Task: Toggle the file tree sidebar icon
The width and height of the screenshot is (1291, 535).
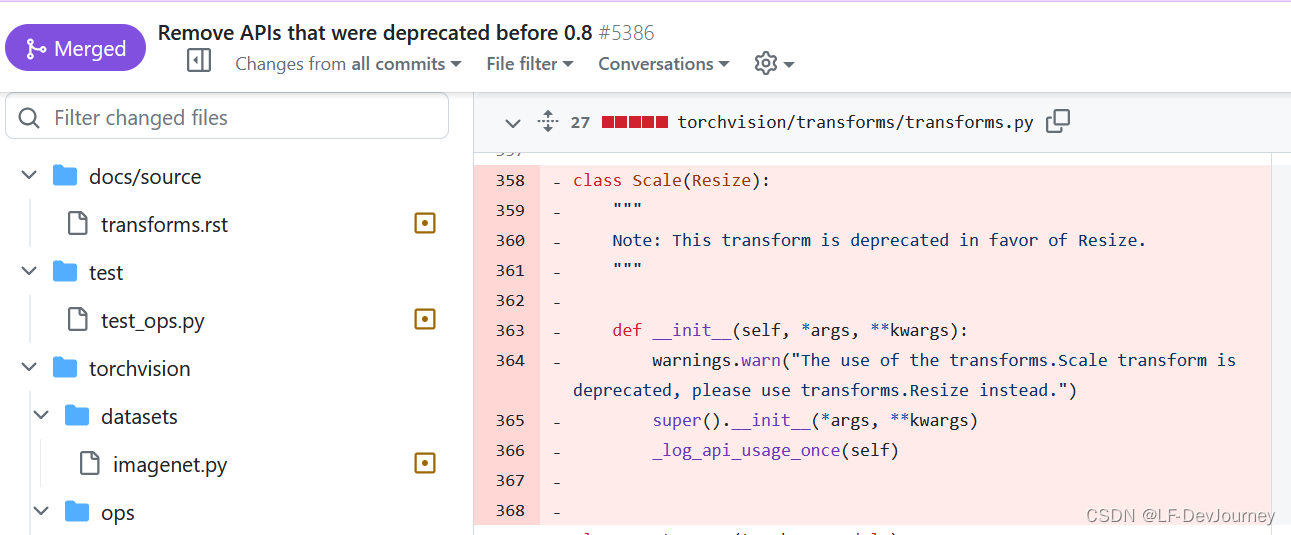Action: 199,62
